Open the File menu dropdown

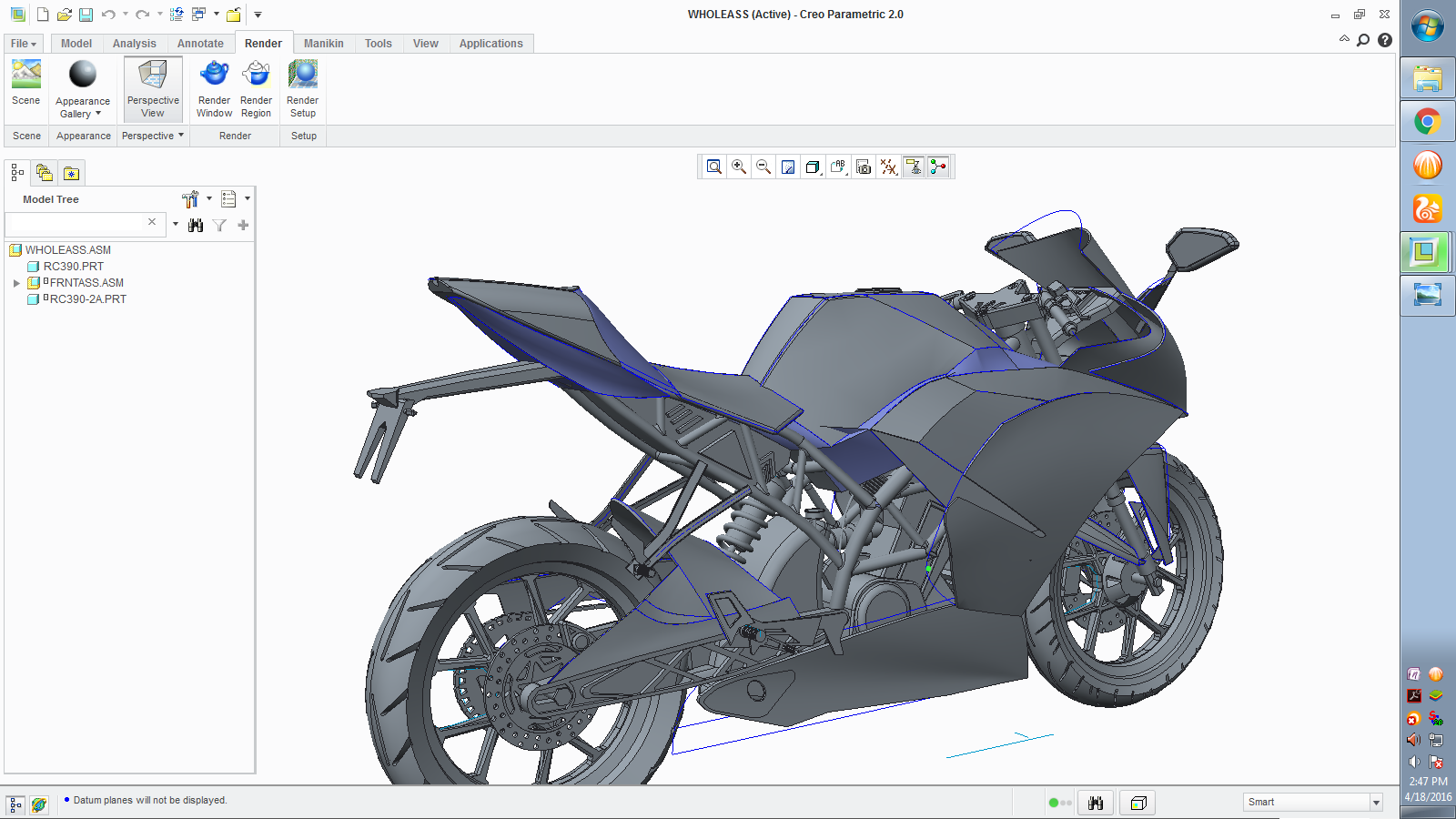pos(24,44)
